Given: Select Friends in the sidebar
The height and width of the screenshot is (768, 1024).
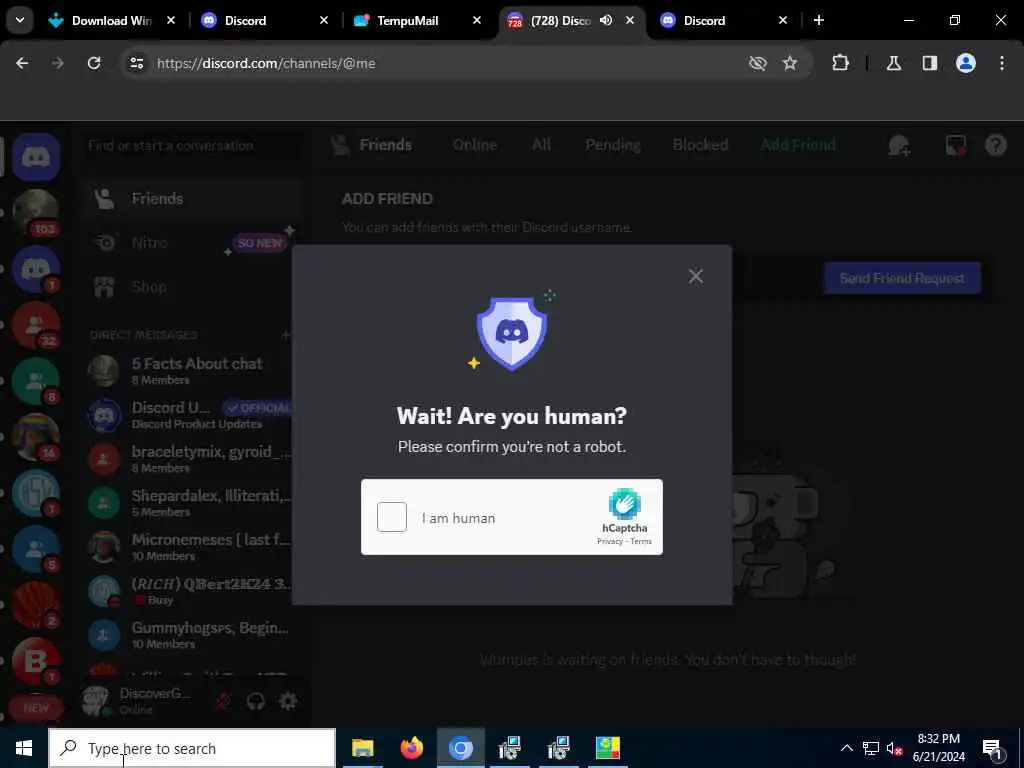Looking at the screenshot, I should [193, 199].
